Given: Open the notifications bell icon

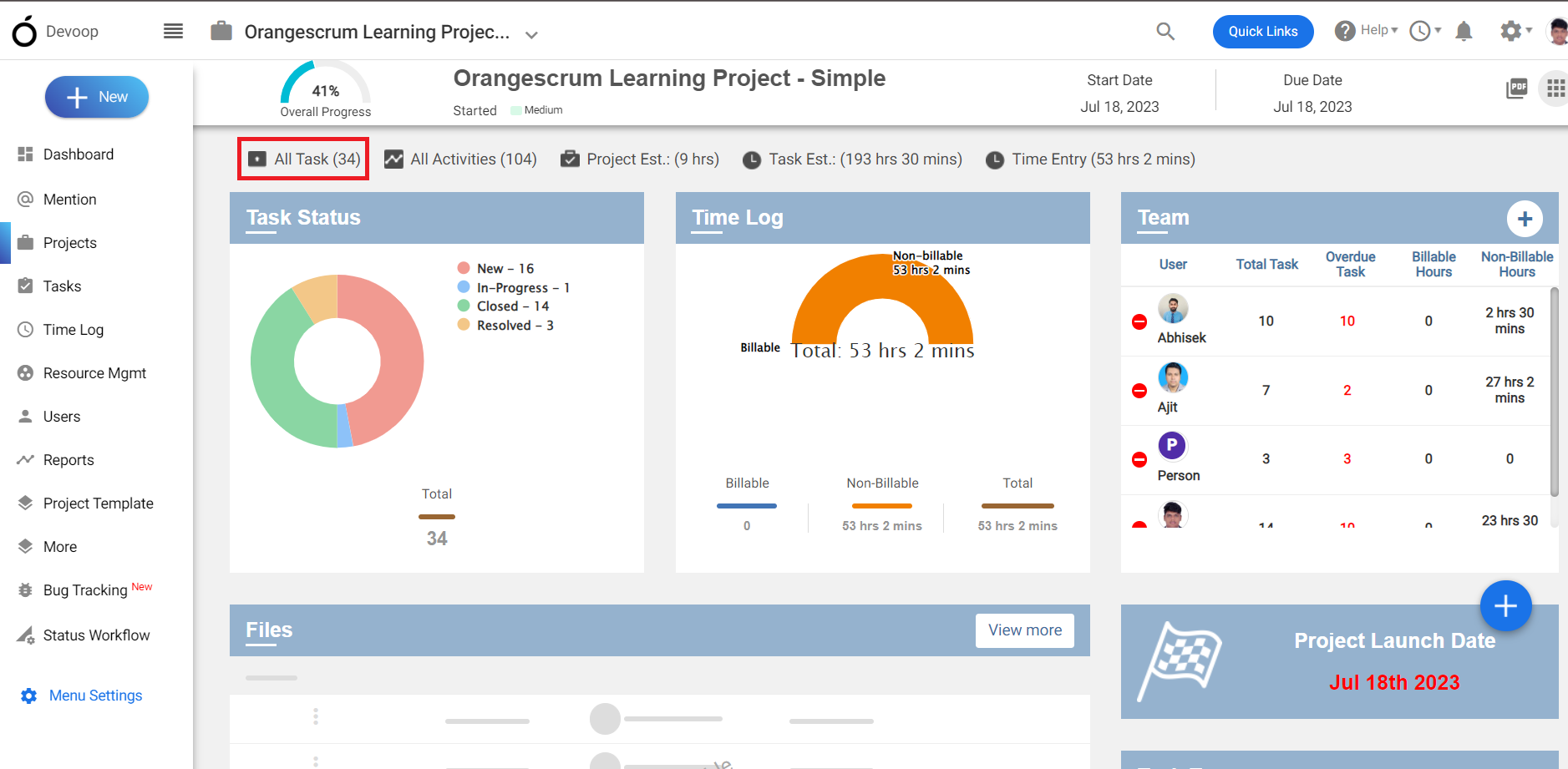Looking at the screenshot, I should (1464, 31).
